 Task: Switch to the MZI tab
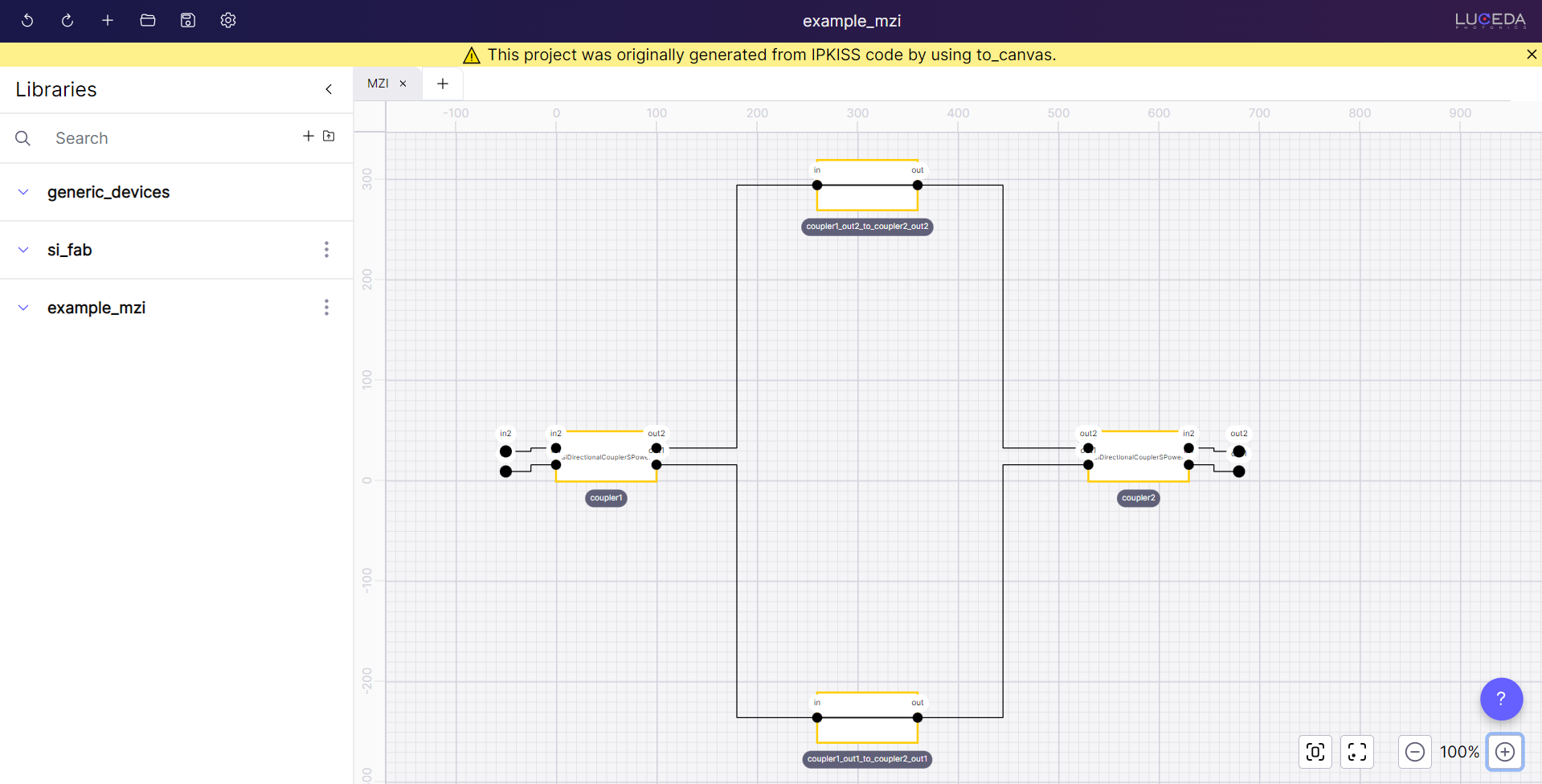coord(378,84)
